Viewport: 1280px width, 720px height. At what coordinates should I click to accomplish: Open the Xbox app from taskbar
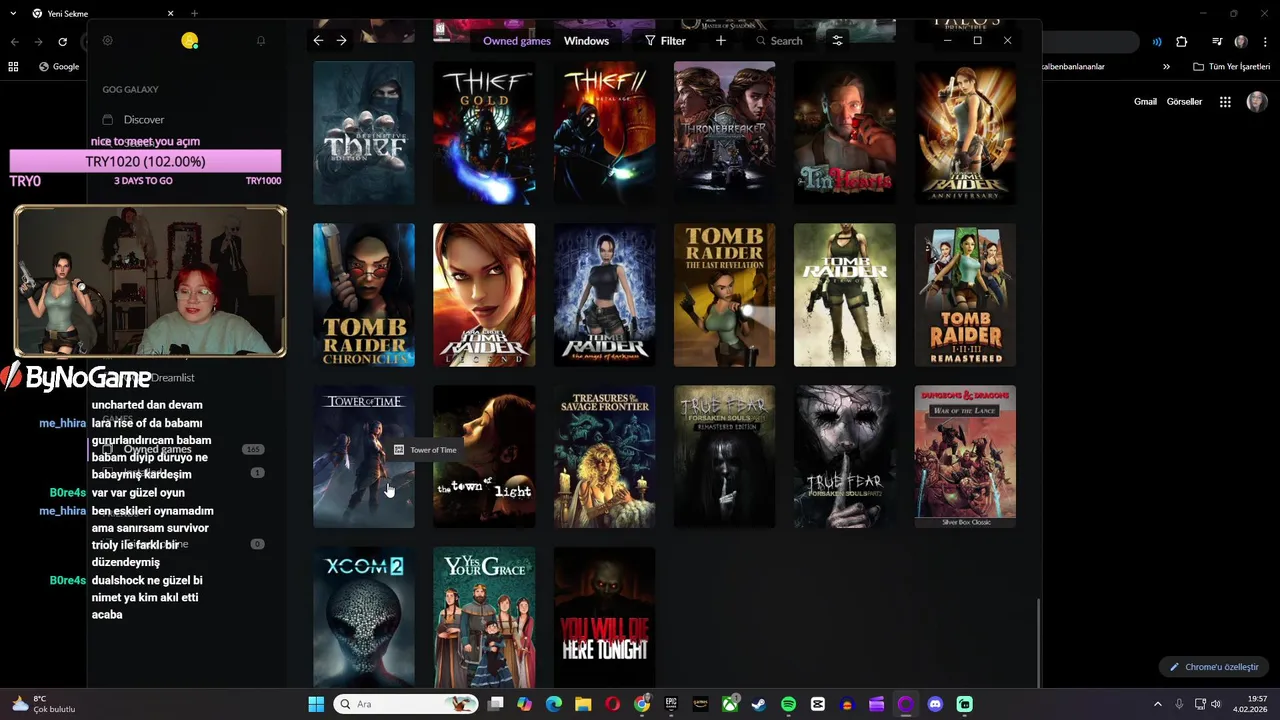[x=730, y=704]
